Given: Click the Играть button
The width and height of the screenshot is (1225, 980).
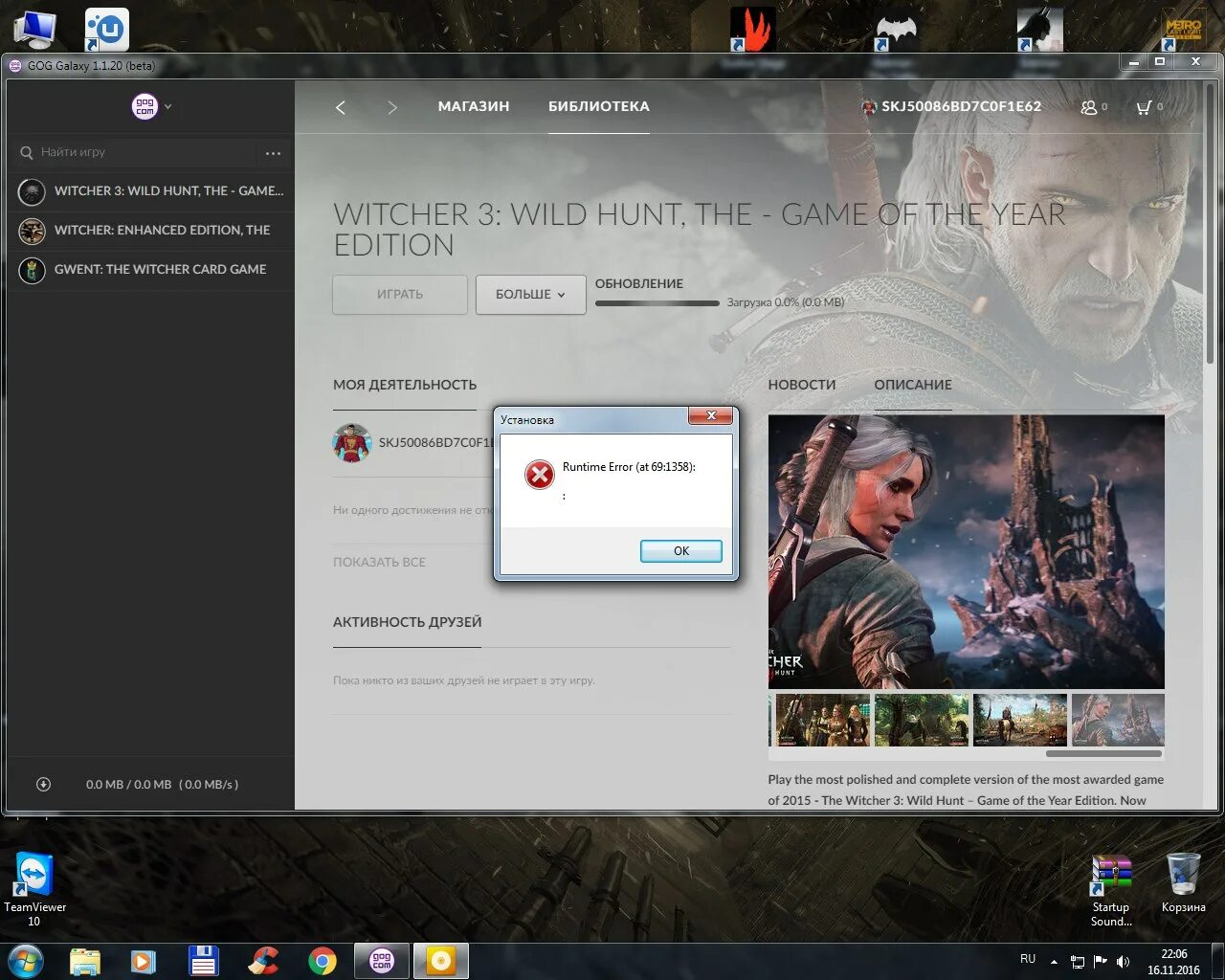Looking at the screenshot, I should [400, 295].
